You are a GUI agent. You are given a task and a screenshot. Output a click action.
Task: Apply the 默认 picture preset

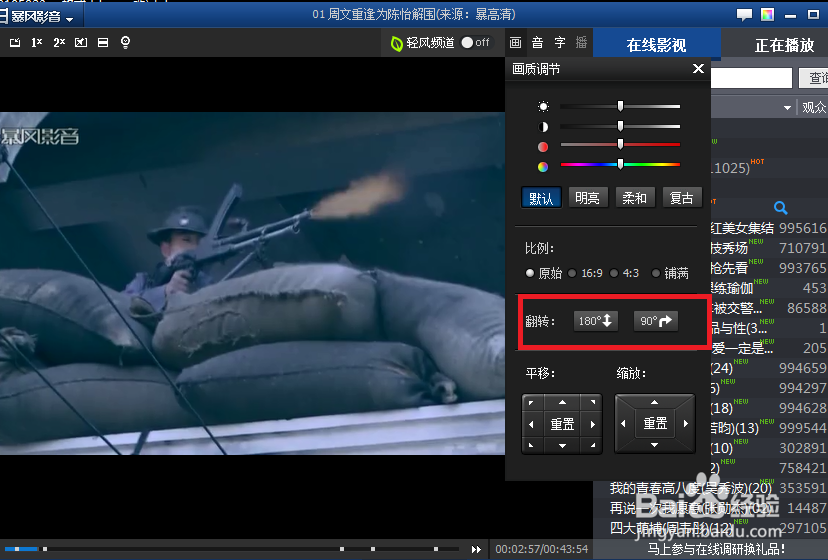tap(541, 198)
